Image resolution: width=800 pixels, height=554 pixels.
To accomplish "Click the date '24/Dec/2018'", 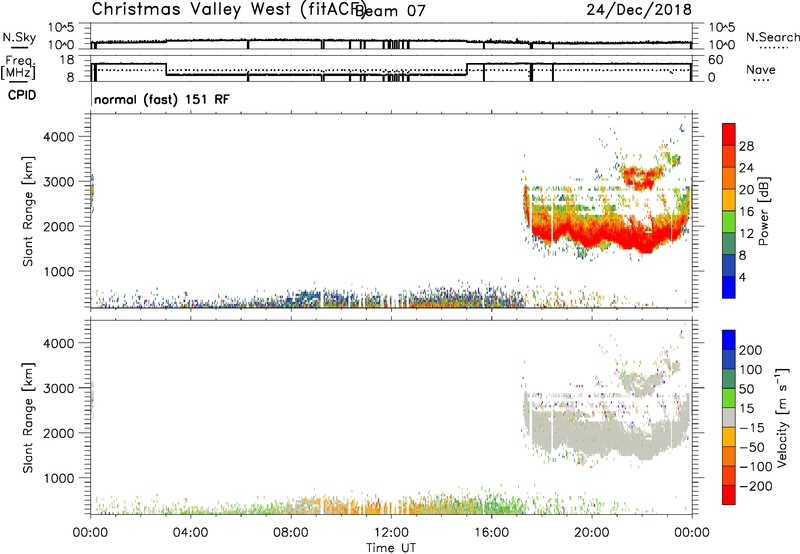I will (x=639, y=9).
